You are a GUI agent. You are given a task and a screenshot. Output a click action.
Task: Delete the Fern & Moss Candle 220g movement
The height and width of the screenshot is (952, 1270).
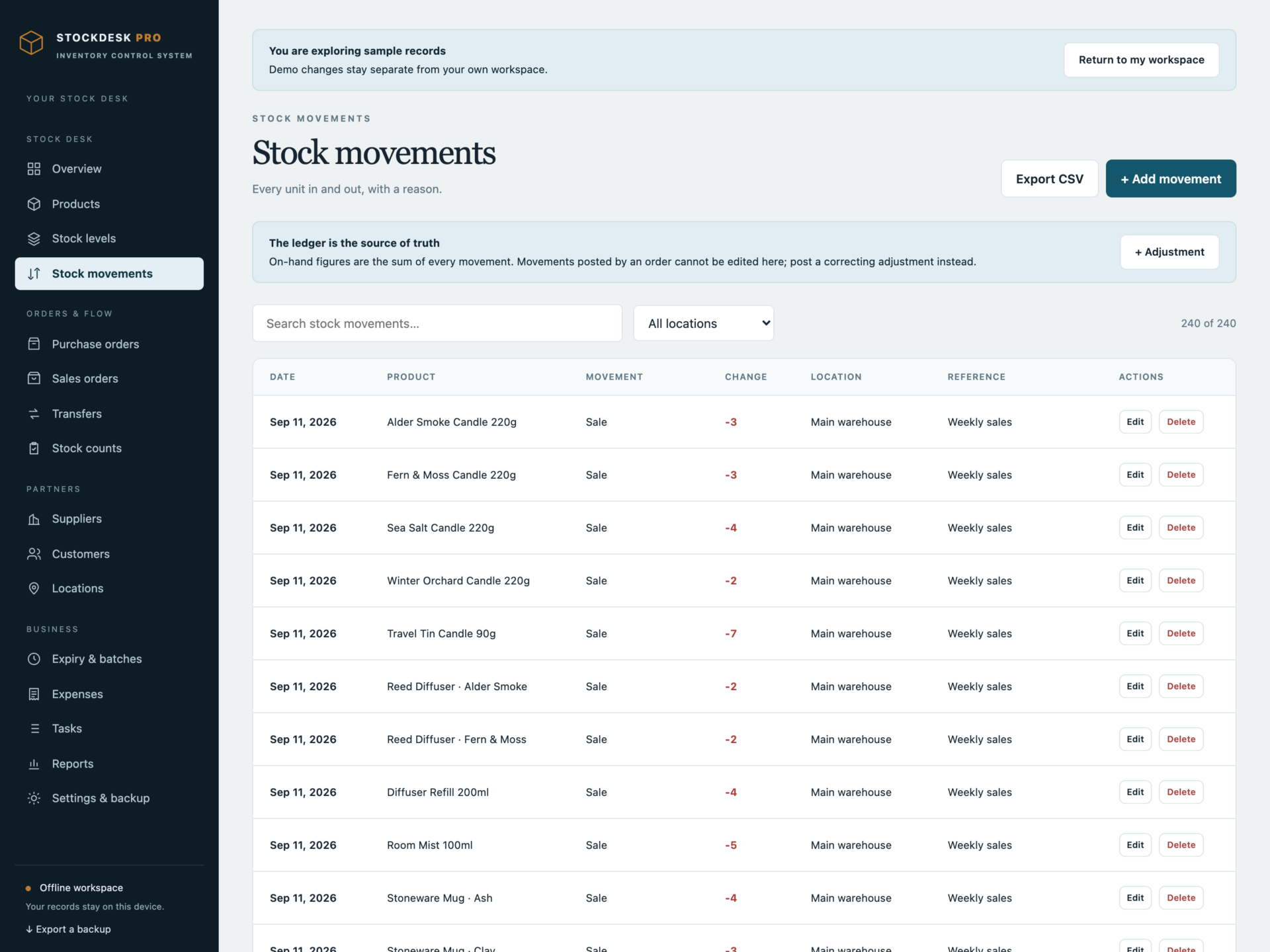[x=1181, y=475]
